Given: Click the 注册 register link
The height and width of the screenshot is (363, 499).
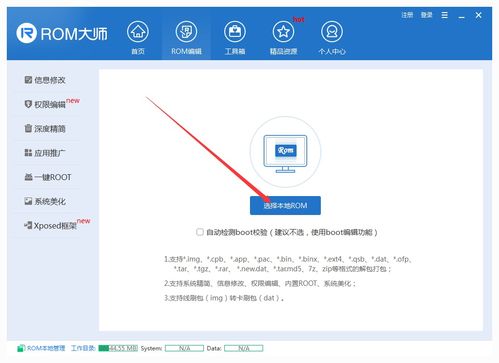Looking at the screenshot, I should [x=407, y=15].
